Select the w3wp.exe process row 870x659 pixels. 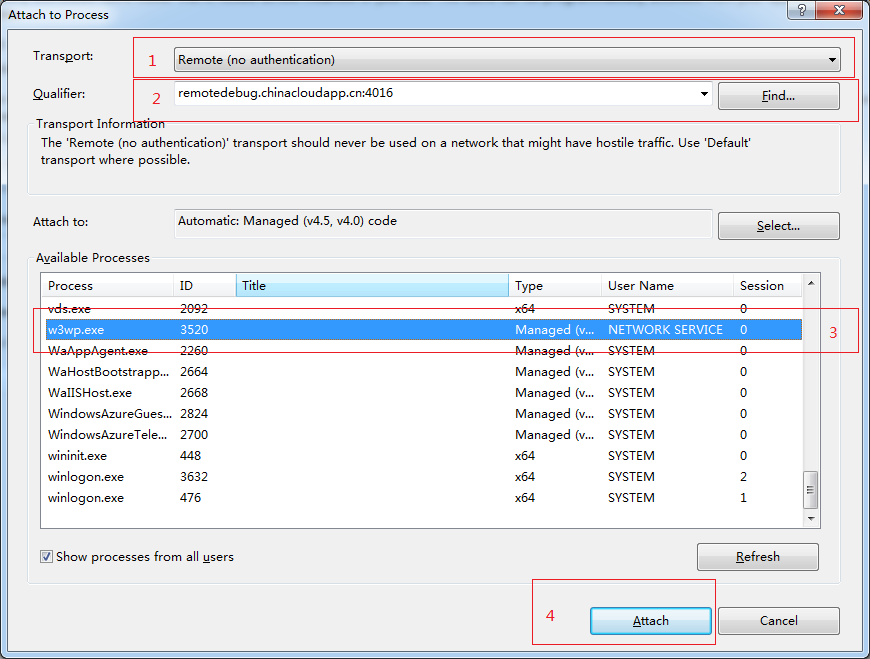(x=424, y=330)
